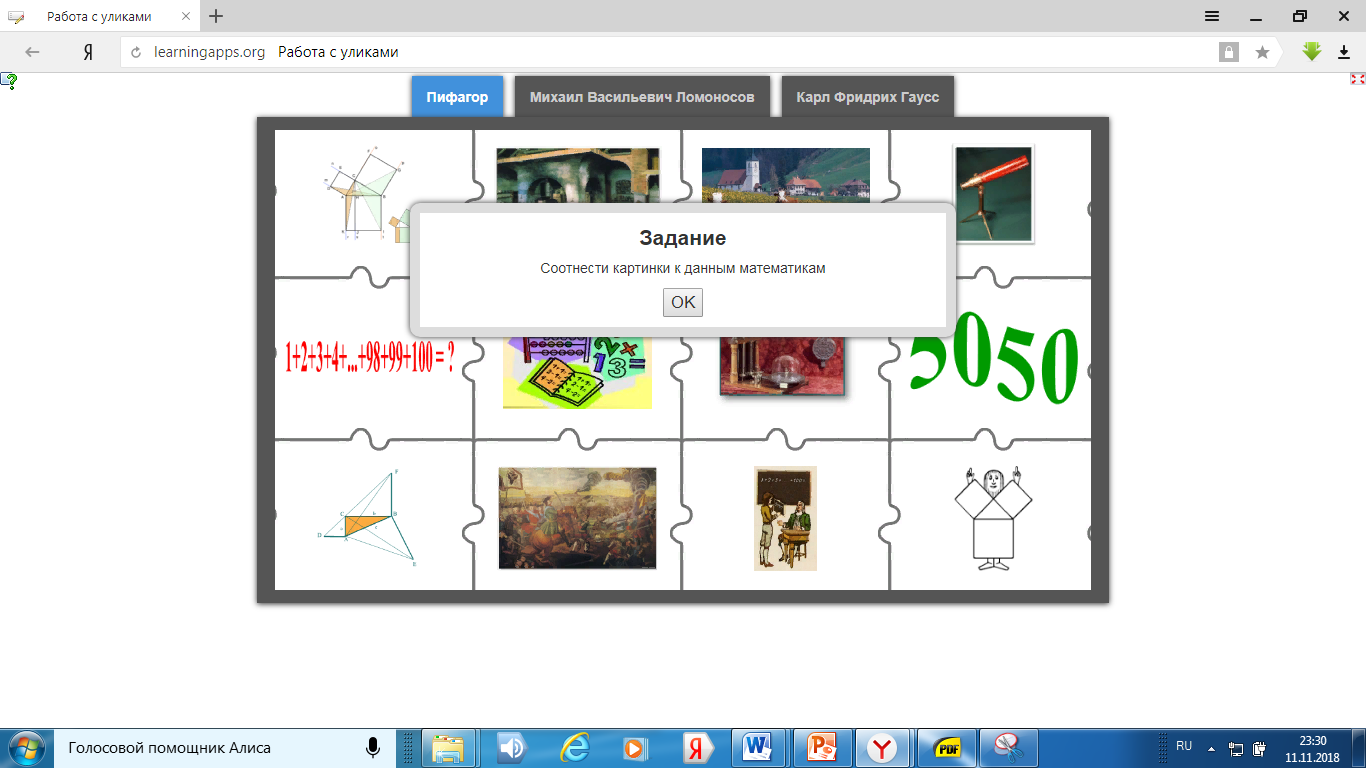The image size is (1366, 768).
Task: Click the browser back arrow
Action: click(32, 52)
